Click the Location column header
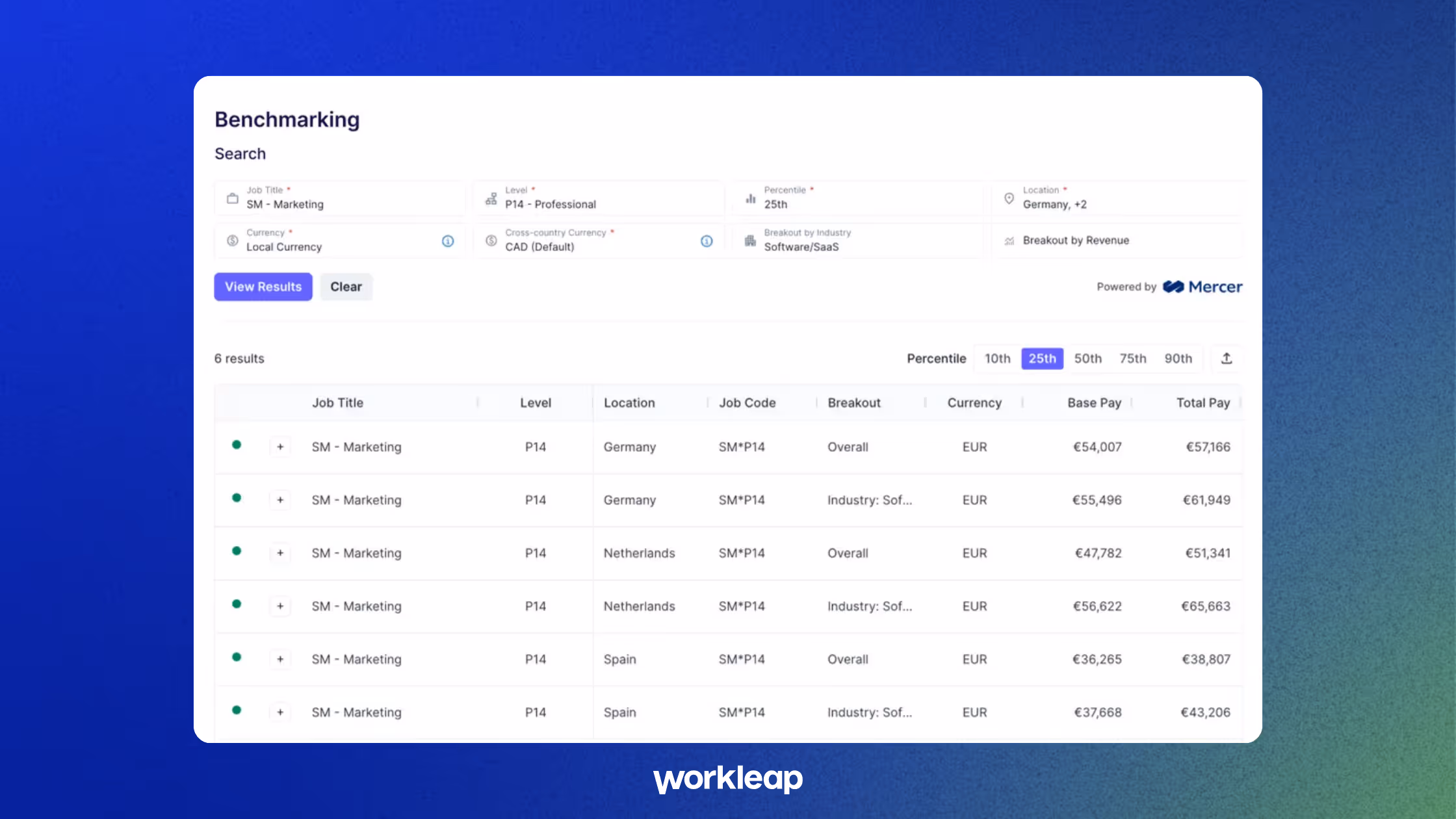1456x819 pixels. click(x=629, y=403)
